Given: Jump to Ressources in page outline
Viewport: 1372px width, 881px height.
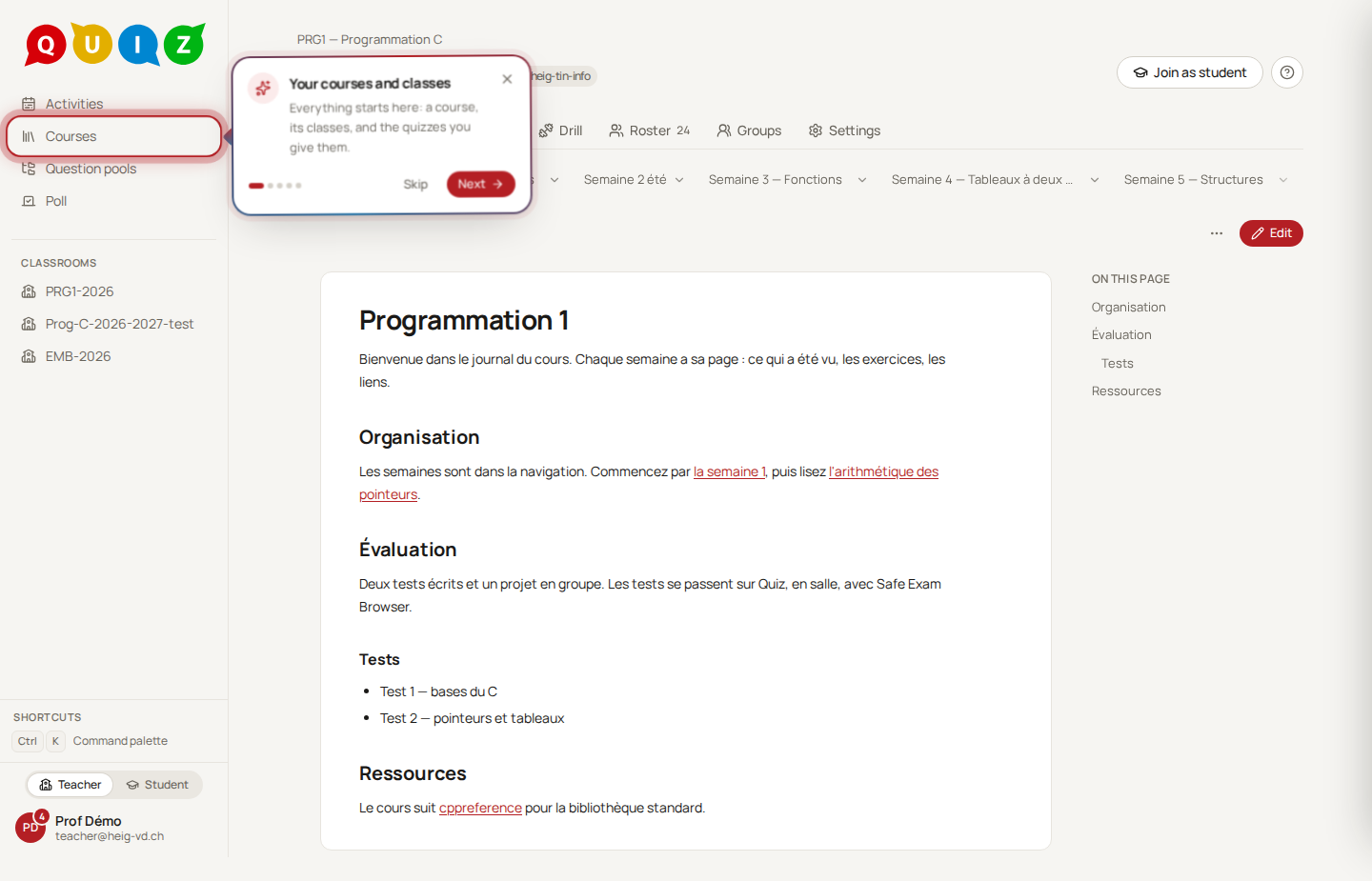Looking at the screenshot, I should coord(1126,391).
